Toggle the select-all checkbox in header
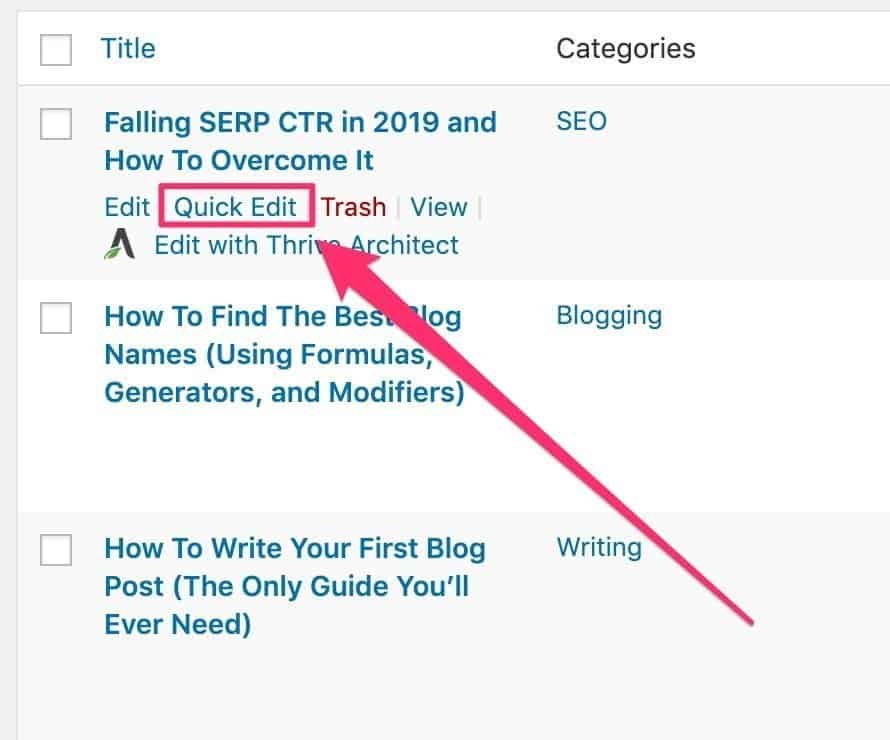This screenshot has width=890, height=740. pos(56,47)
